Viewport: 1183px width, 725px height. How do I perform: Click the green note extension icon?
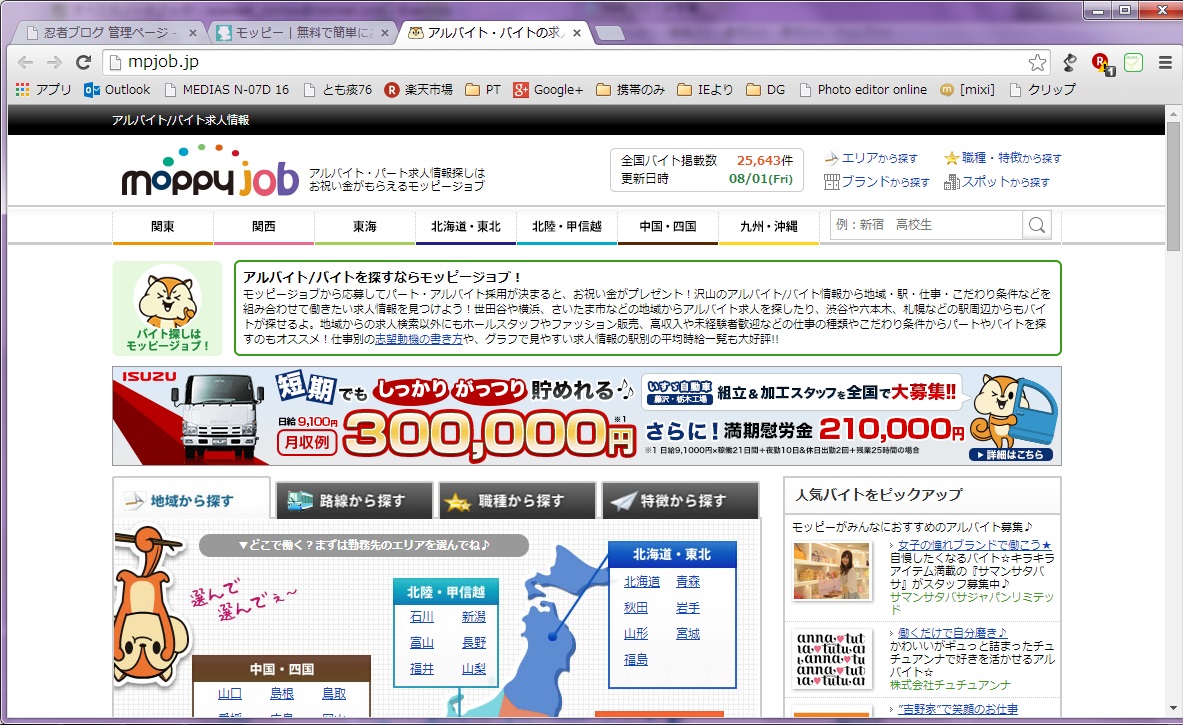(x=1133, y=63)
